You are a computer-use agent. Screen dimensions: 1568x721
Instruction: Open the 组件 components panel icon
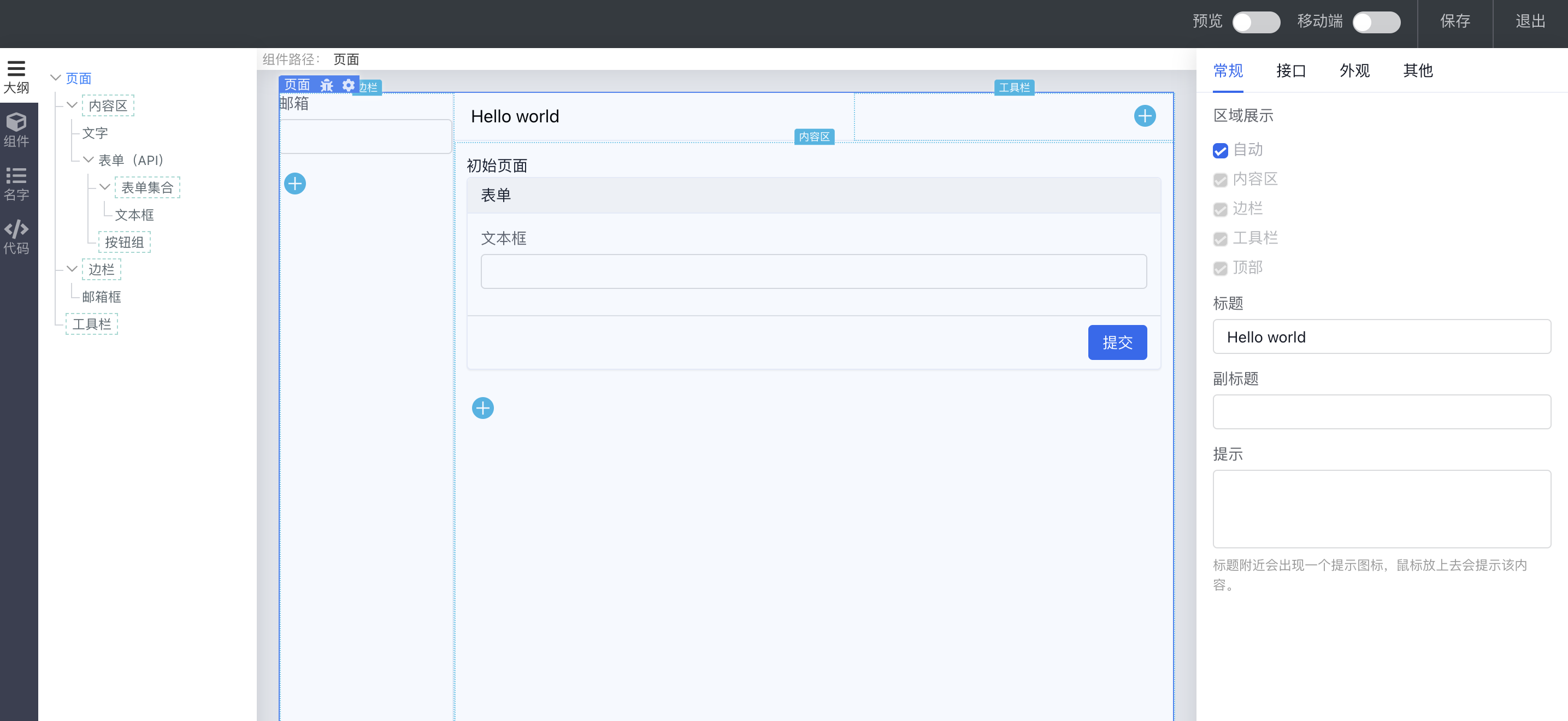click(16, 129)
